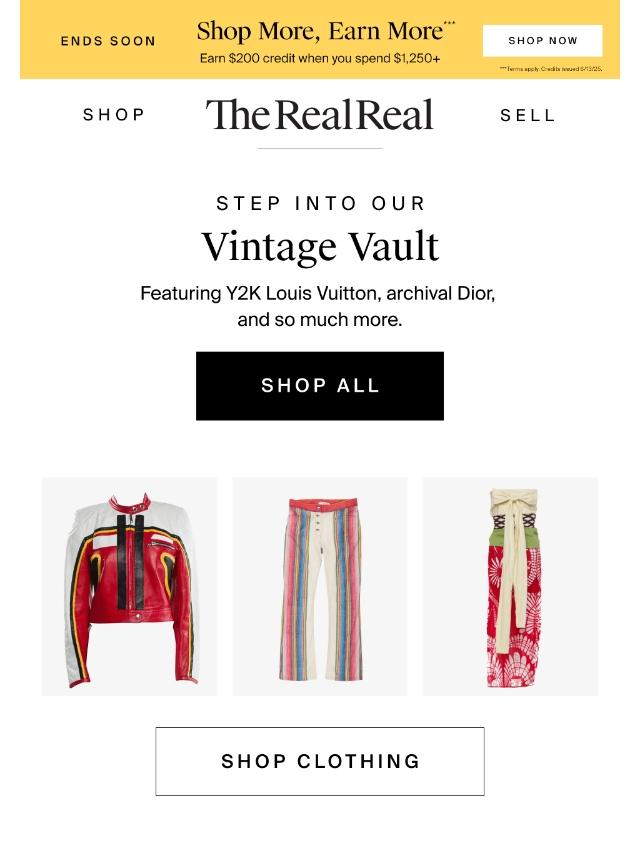Click the ENDS SOON label
Screen dimensions: 640x854
point(108,41)
